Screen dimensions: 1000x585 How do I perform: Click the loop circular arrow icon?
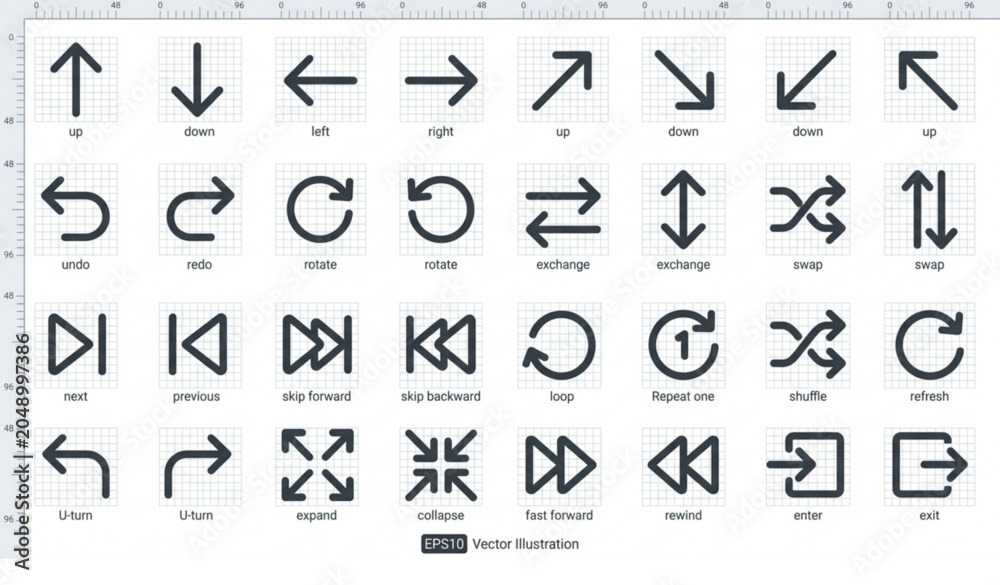(559, 345)
